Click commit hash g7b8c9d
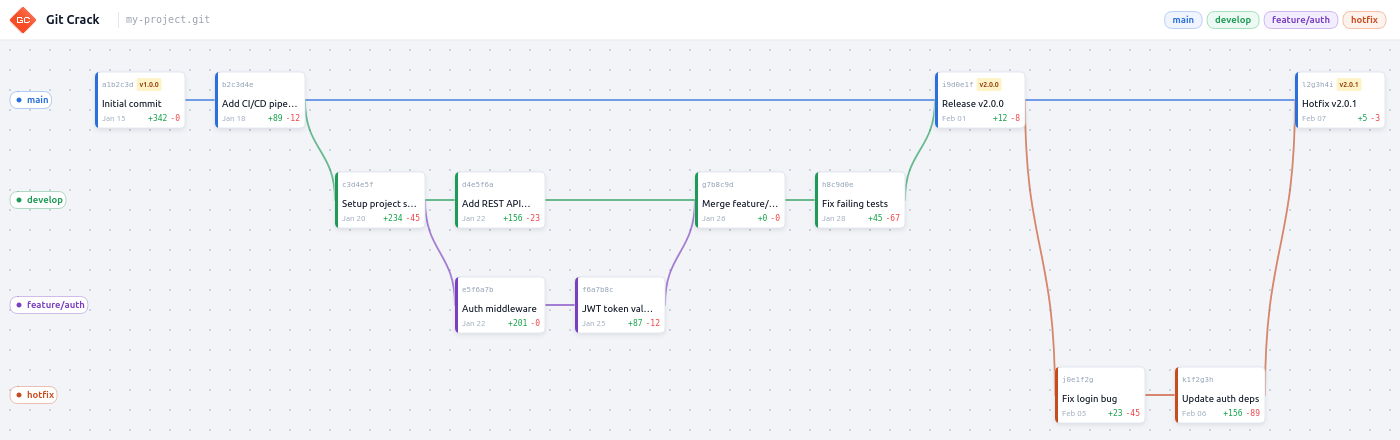The height and width of the screenshot is (440, 1400). pos(718,185)
